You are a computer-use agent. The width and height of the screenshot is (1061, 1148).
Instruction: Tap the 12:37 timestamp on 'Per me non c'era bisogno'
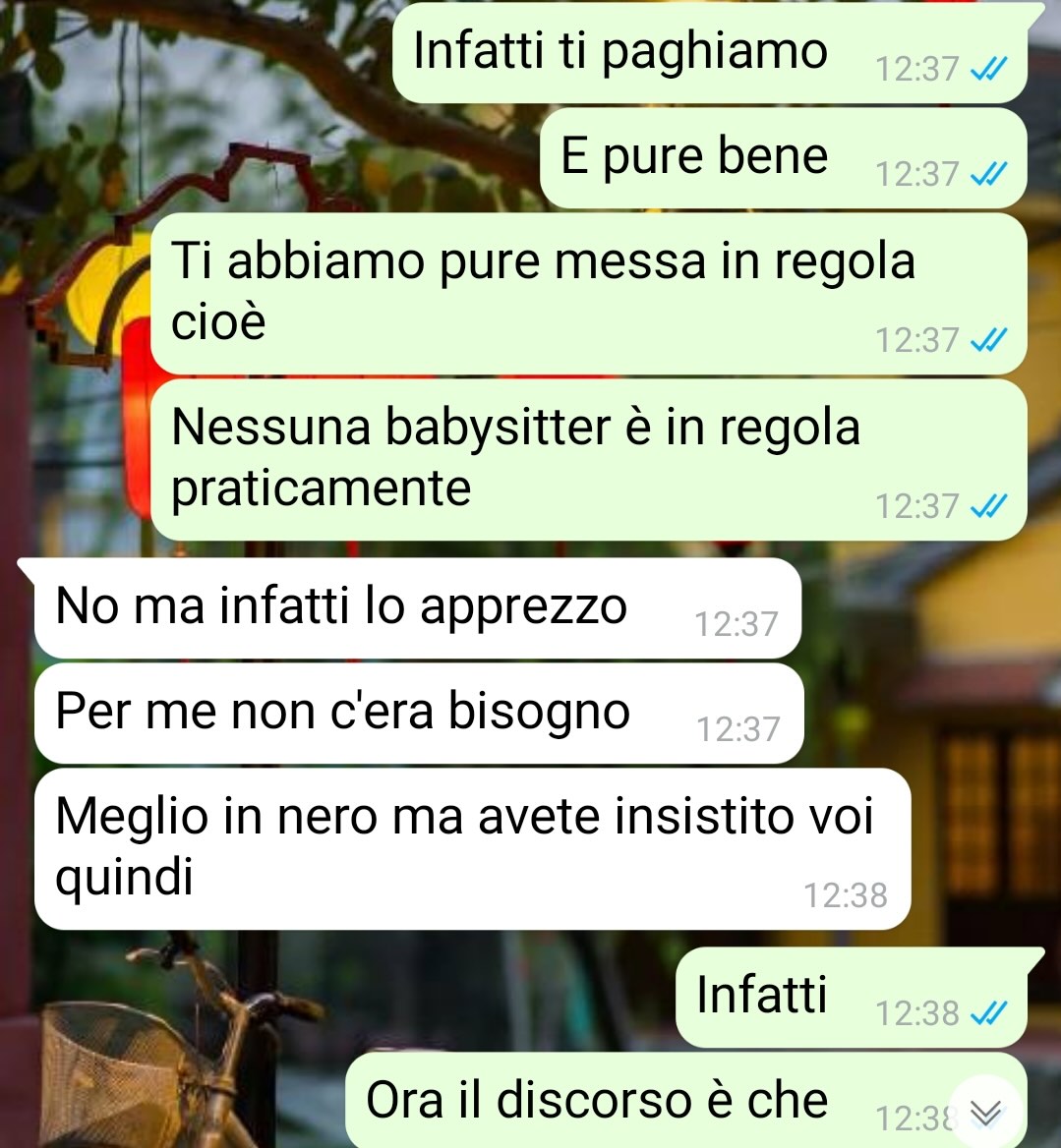[738, 728]
